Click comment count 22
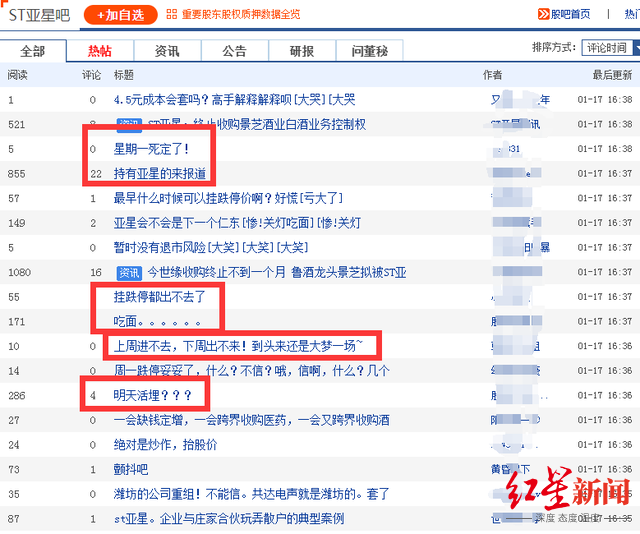This screenshot has width=640, height=534. tap(96, 174)
